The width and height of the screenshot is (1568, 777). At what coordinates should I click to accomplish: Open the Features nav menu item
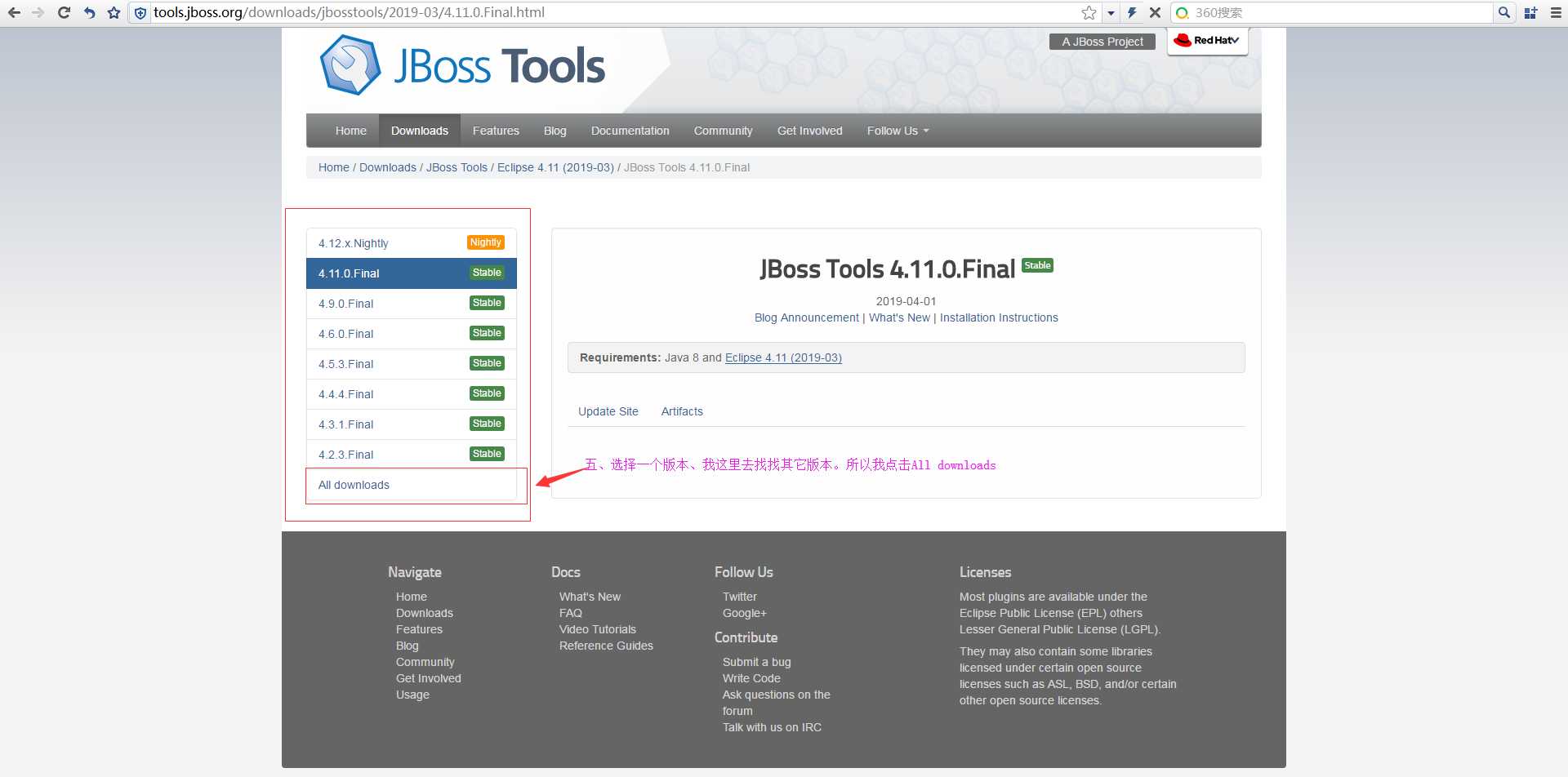[496, 131]
